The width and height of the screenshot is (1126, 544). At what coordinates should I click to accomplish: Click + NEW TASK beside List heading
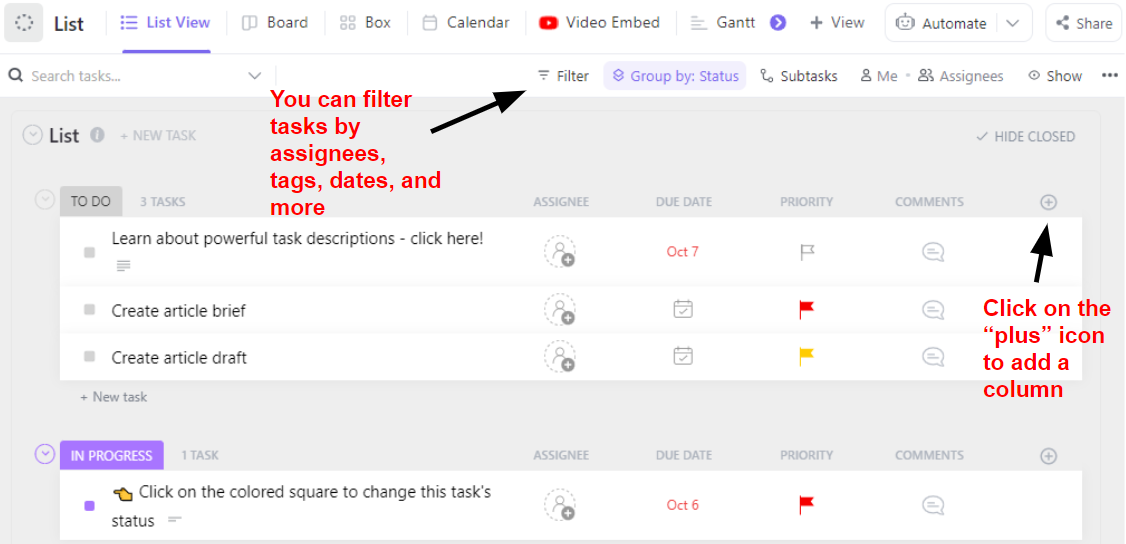(x=157, y=136)
